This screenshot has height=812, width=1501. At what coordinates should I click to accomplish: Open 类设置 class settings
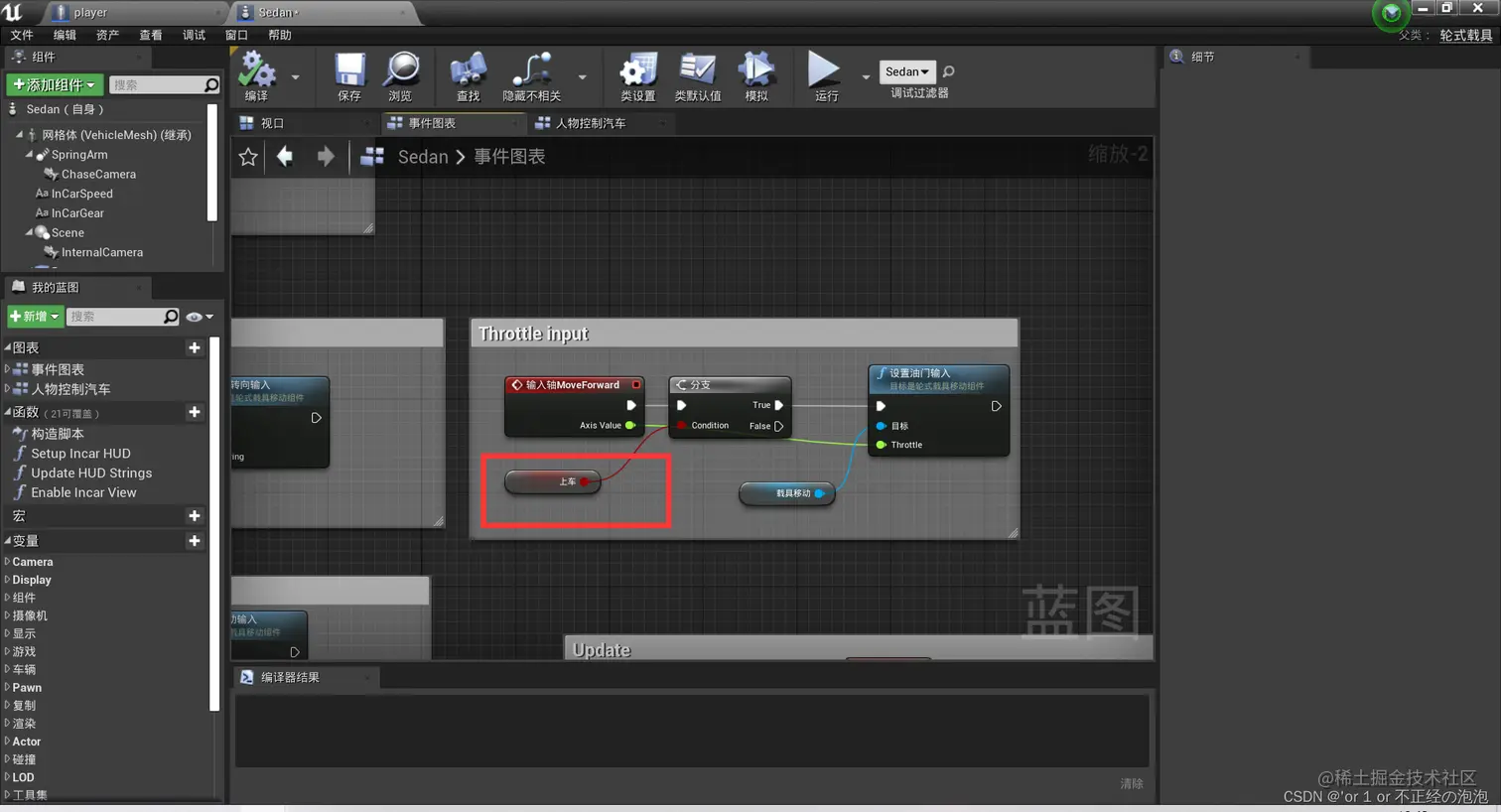click(x=637, y=69)
